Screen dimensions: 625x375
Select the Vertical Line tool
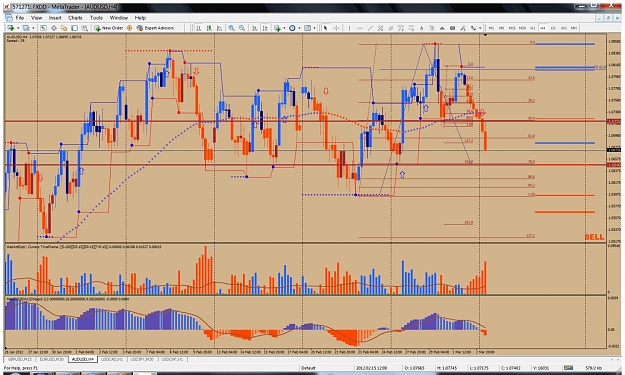coord(349,28)
